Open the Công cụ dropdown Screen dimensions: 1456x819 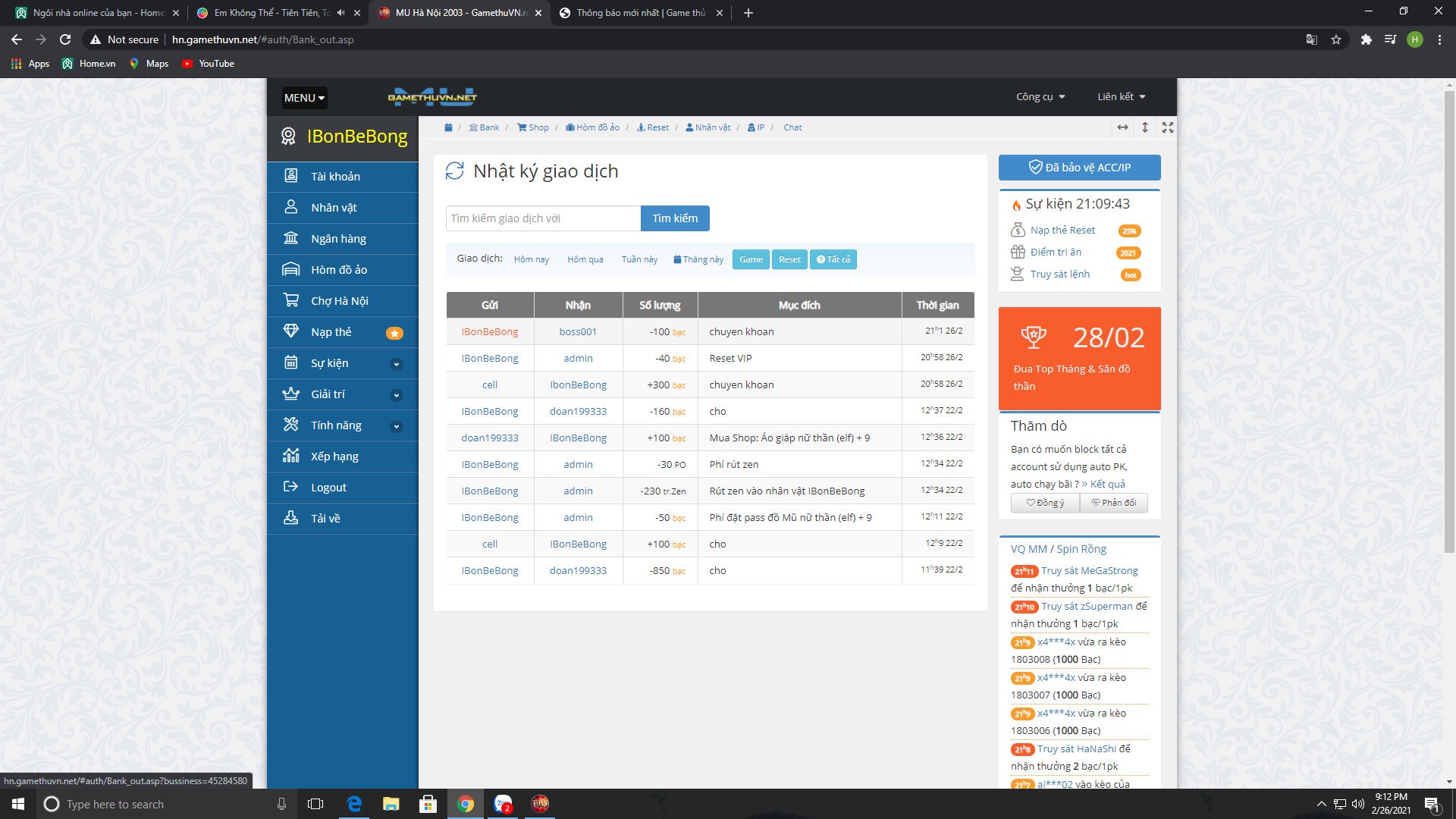(x=1040, y=97)
